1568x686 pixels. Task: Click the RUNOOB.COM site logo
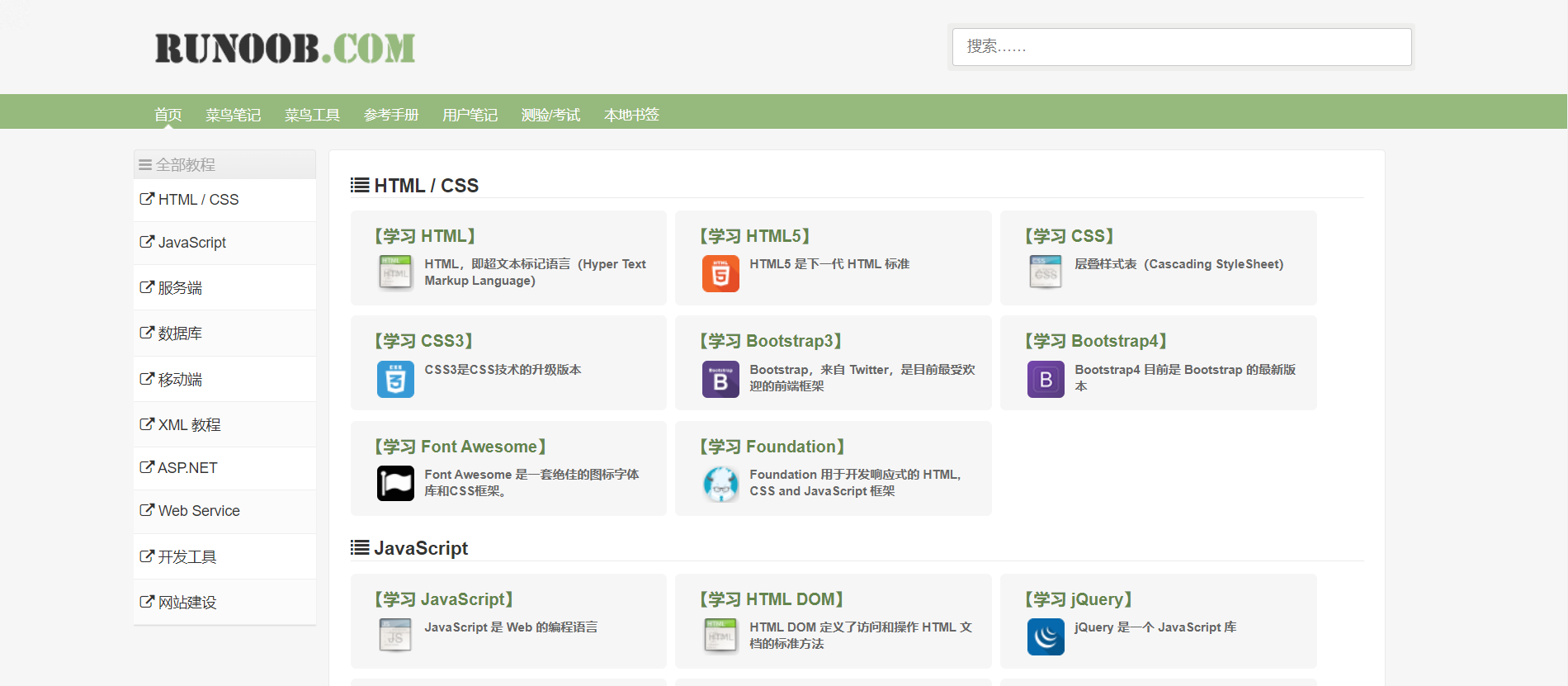(x=285, y=48)
